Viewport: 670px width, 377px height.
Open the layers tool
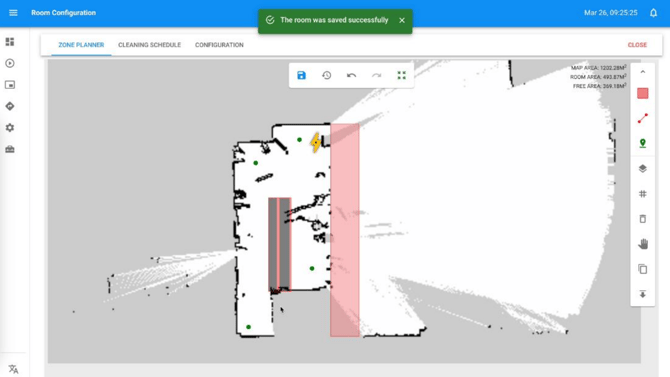coord(643,168)
